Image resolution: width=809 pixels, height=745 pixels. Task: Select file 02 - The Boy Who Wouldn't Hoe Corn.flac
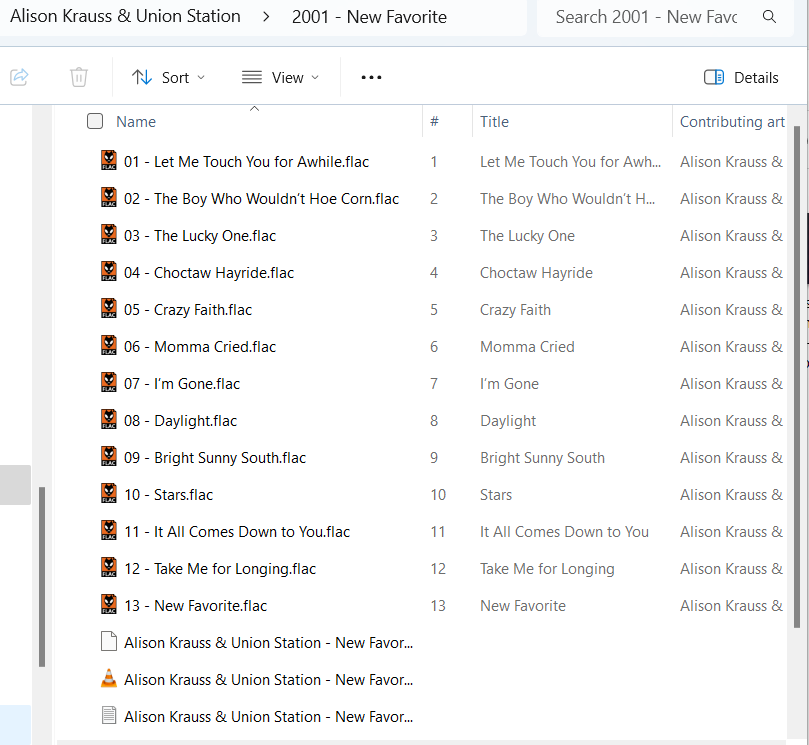pyautogui.click(x=262, y=199)
